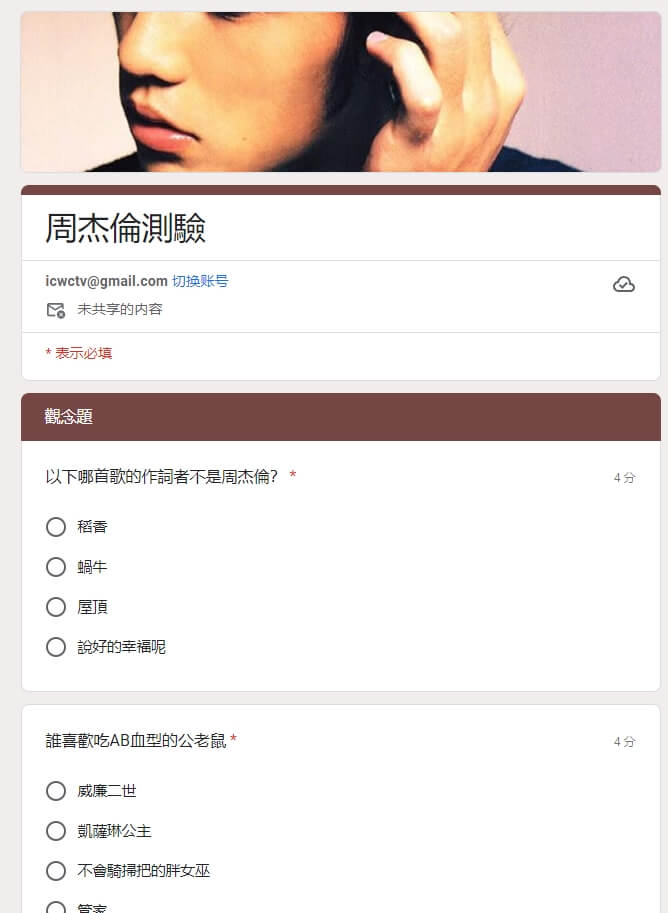Select the 蝸牛 radio option
668x913 pixels.
[56, 567]
